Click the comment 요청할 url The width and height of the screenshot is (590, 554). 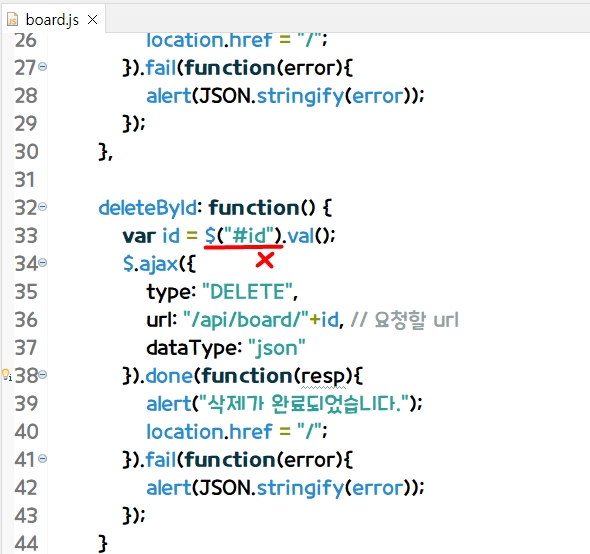click(405, 320)
